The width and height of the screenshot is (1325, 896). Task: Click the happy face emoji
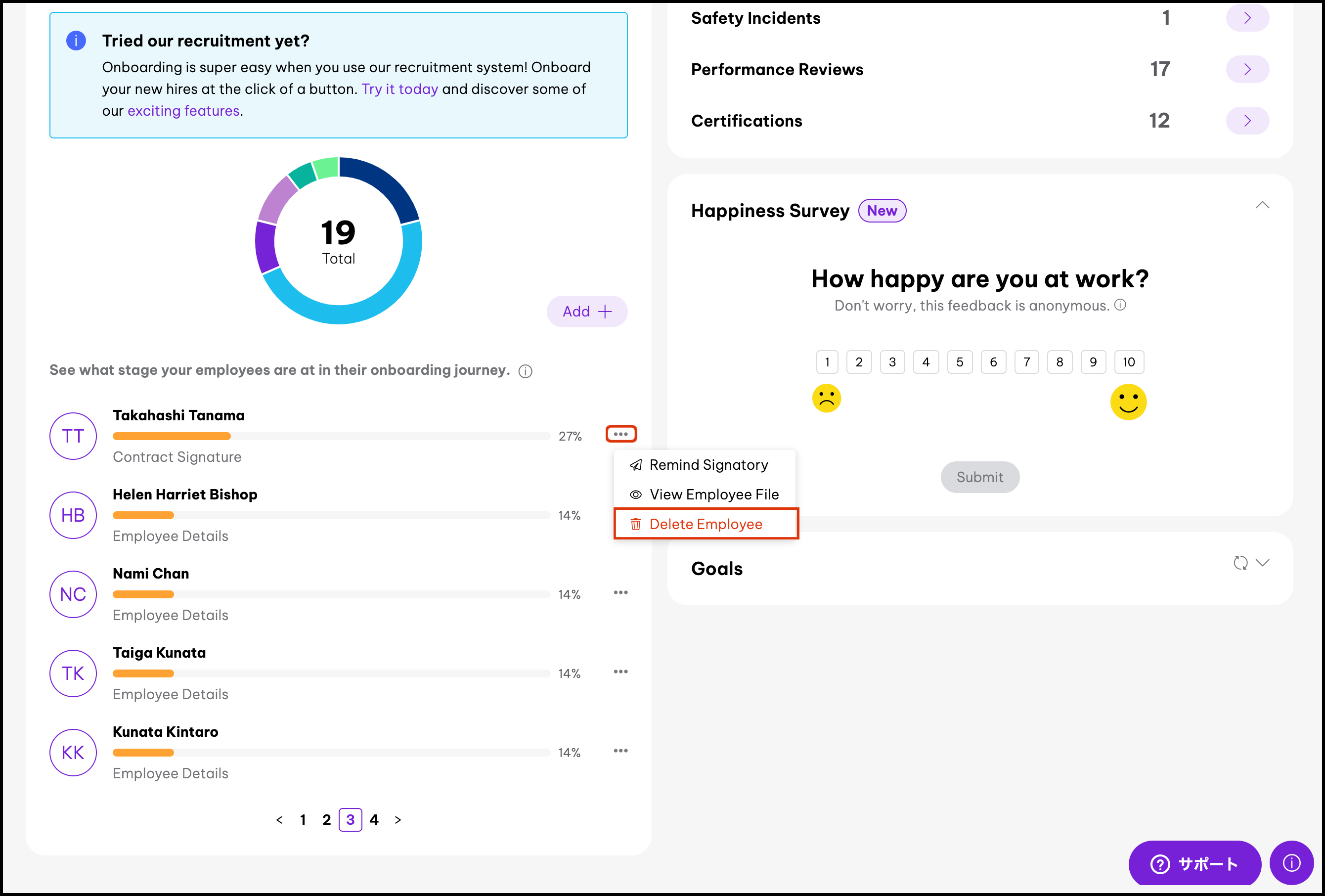click(x=1128, y=402)
